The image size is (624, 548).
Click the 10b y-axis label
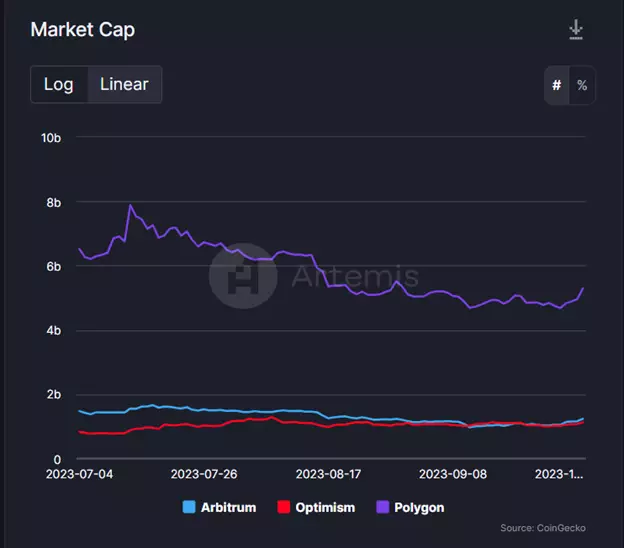tap(51, 138)
